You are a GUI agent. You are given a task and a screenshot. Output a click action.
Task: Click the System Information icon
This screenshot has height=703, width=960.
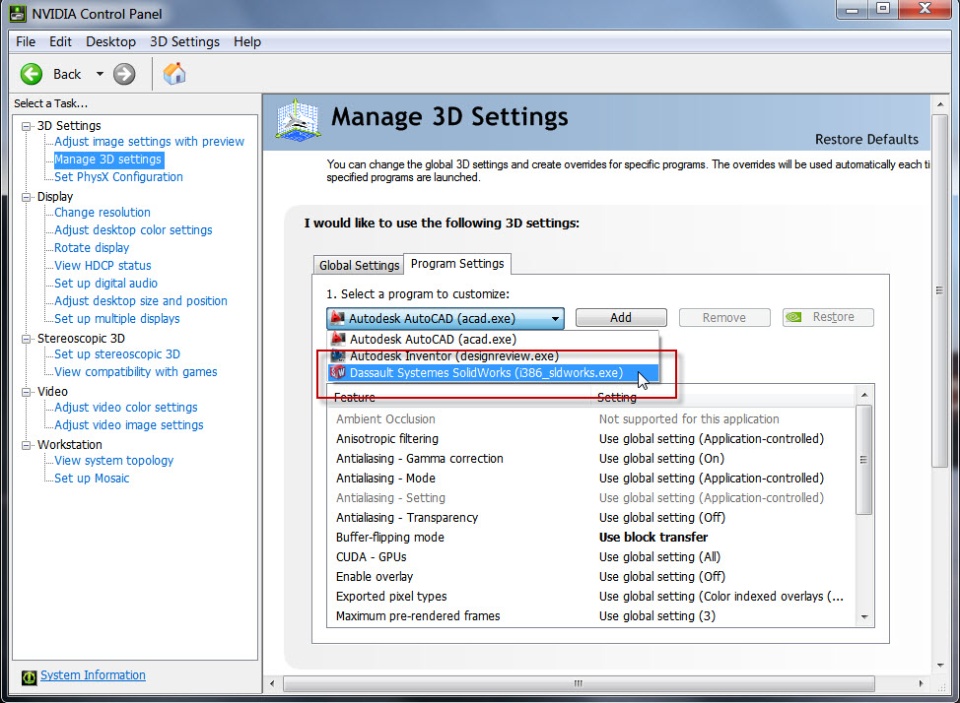[x=29, y=677]
